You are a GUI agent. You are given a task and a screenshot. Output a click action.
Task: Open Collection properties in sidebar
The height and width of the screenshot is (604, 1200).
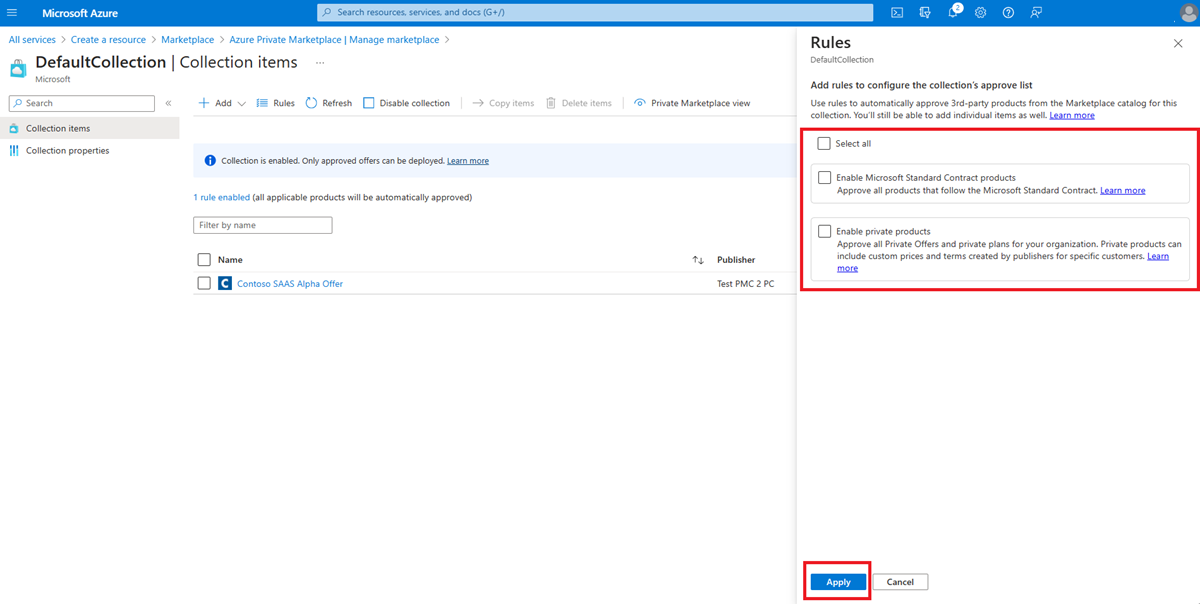[67, 151]
